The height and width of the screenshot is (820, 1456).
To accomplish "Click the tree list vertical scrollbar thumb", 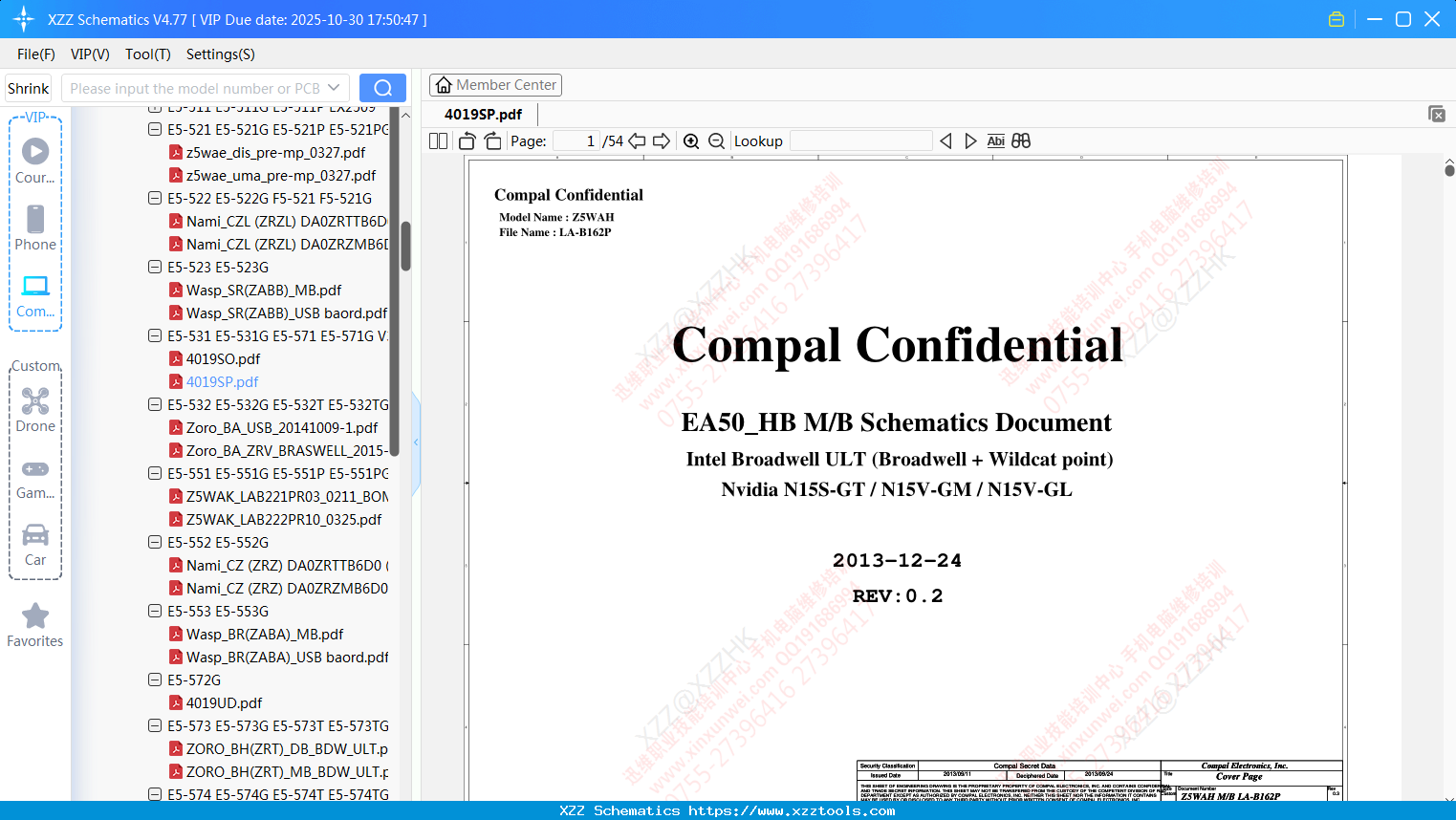I will [405, 247].
